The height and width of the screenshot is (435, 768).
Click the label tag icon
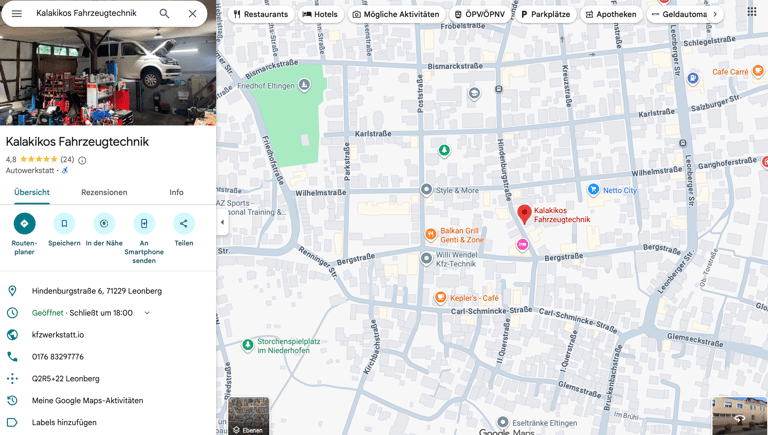[12, 422]
